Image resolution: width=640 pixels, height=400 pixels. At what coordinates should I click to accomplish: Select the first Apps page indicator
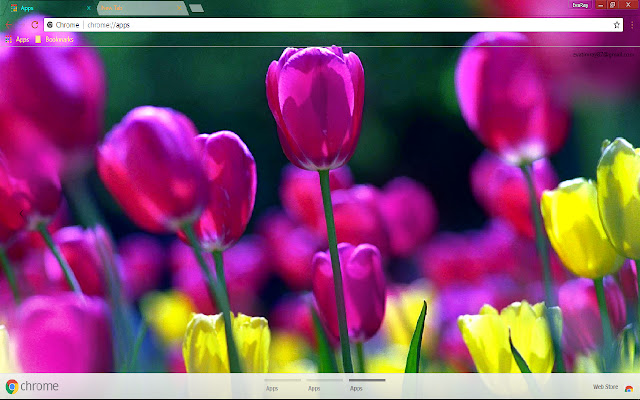[x=282, y=385]
